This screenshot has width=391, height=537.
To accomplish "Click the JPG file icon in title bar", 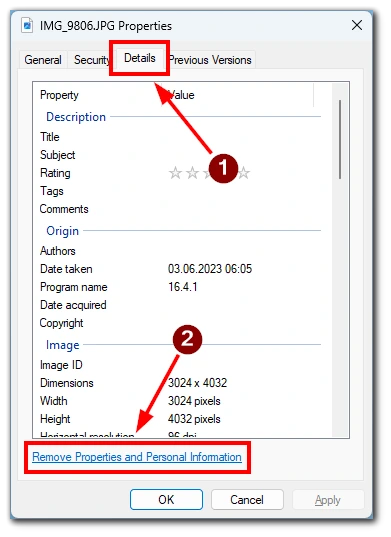I will pos(27,25).
